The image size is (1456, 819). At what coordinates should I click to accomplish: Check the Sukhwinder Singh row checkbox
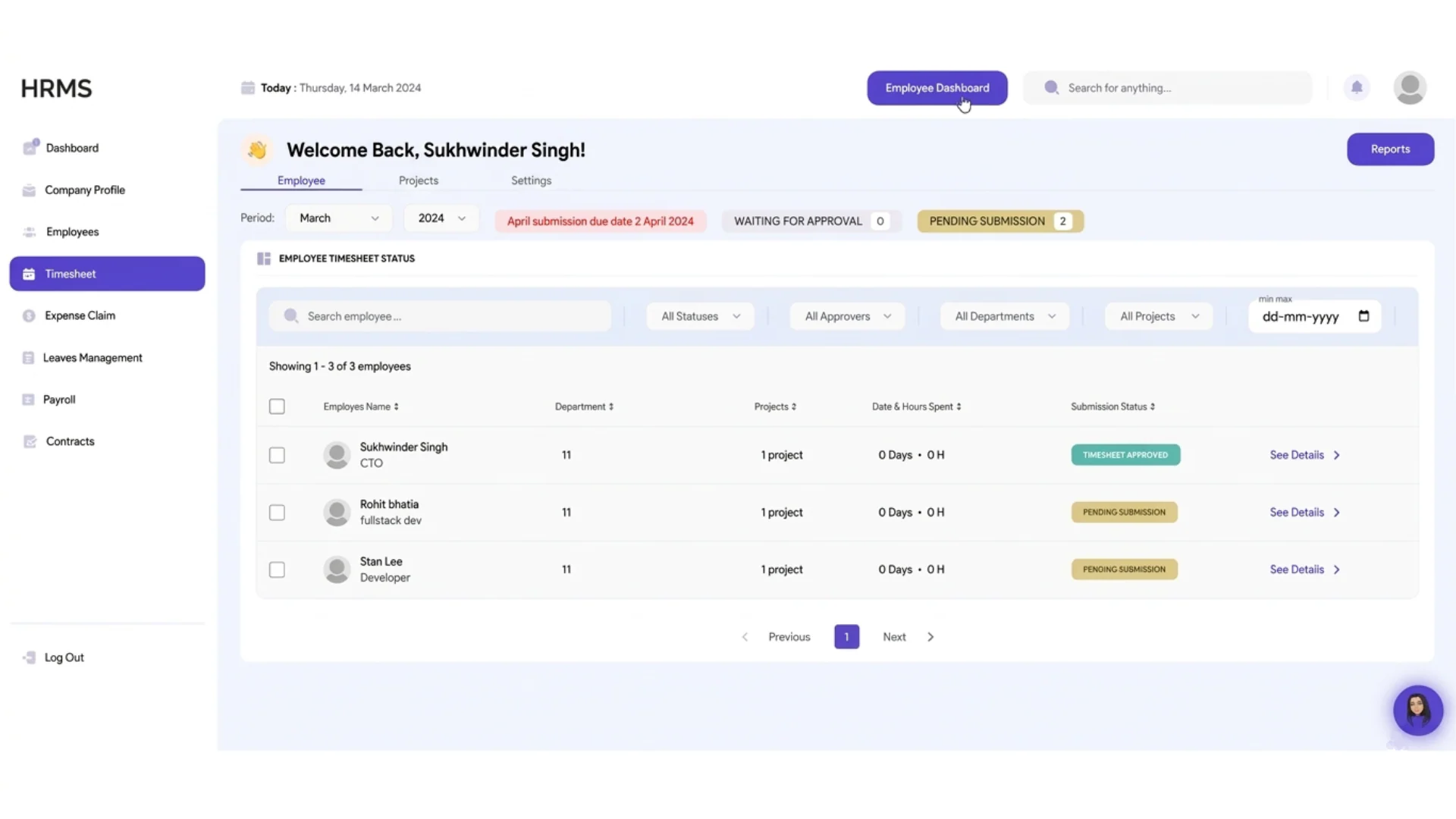pyautogui.click(x=277, y=455)
